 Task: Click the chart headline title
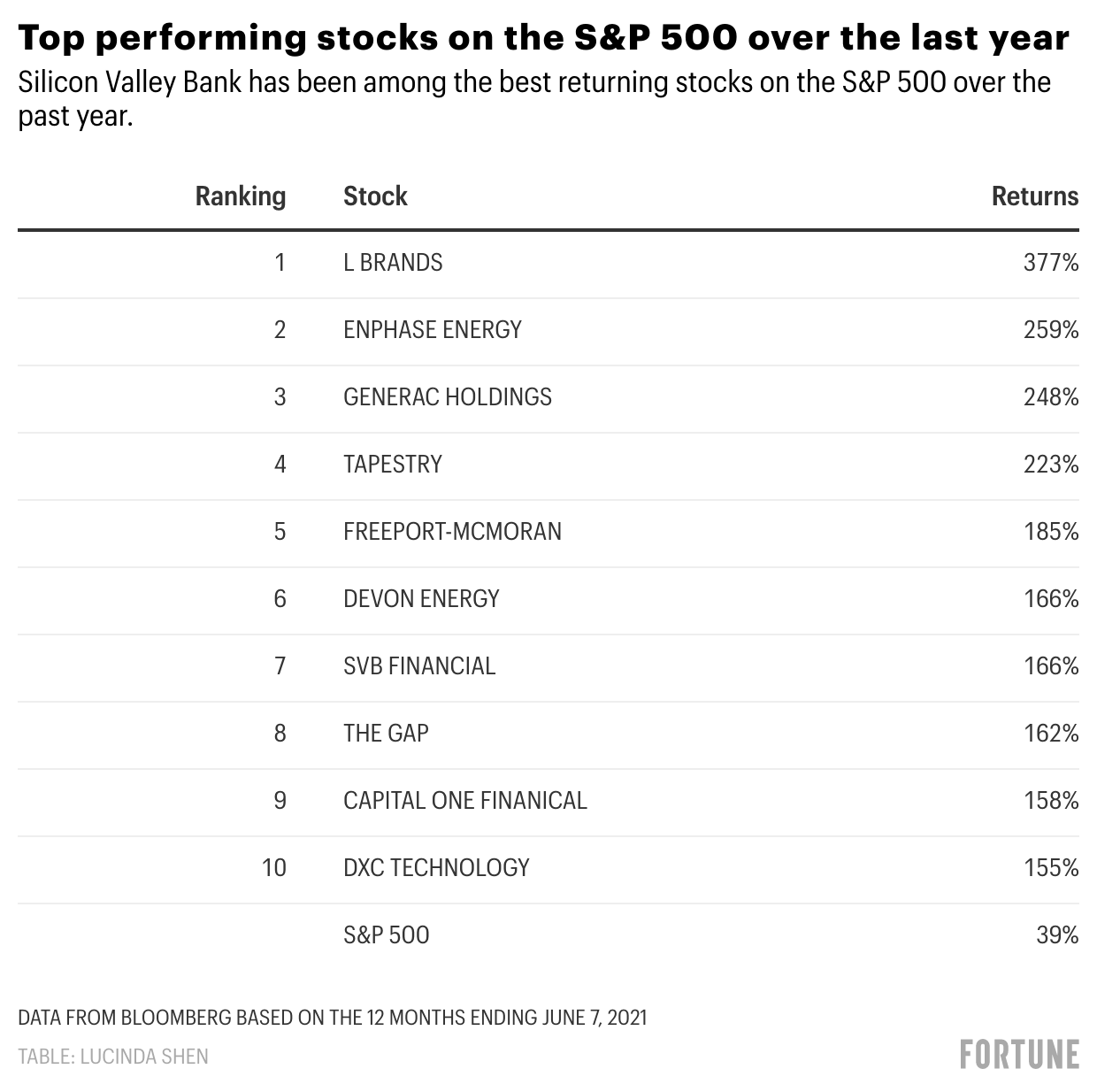tap(543, 38)
